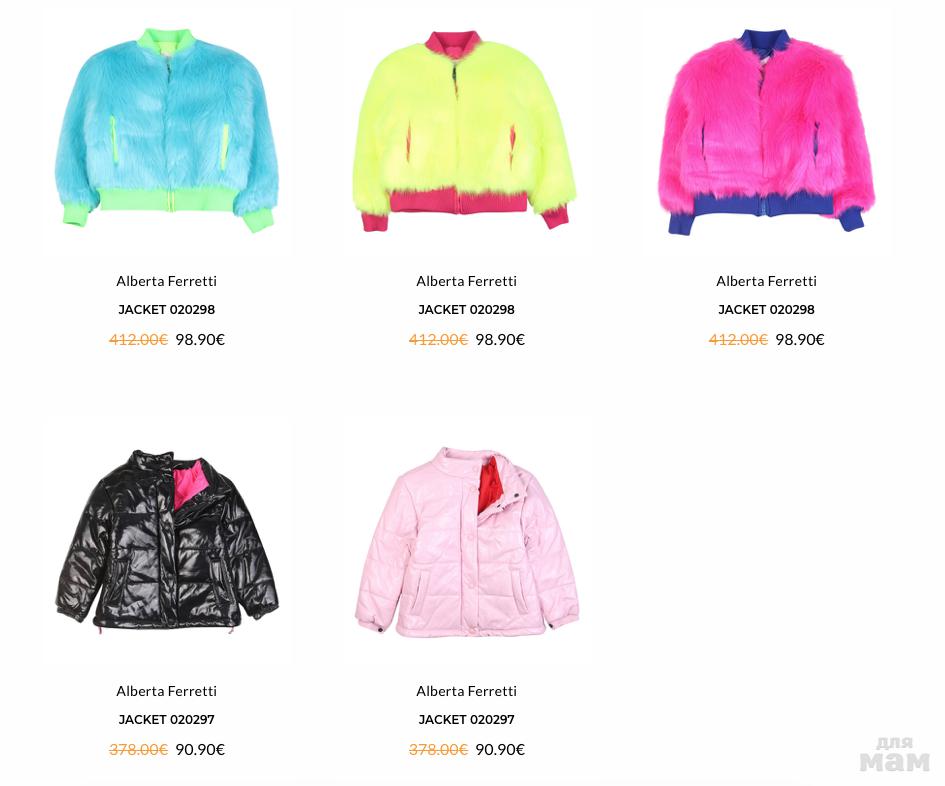
Task: Open JACKET 020298 title under yellow jacket
Action: pos(466,310)
